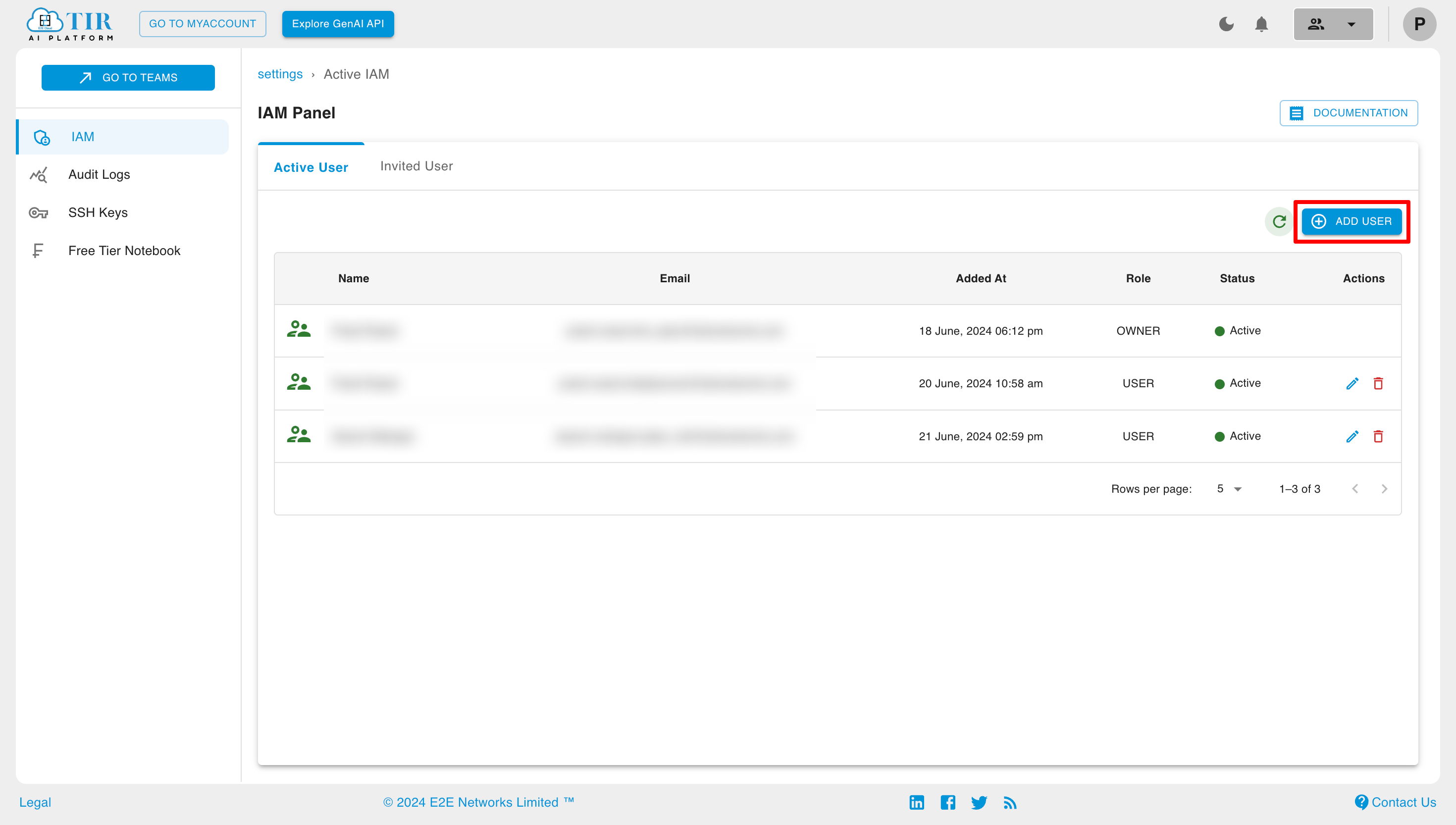Open RSS feed icon in footer

pyautogui.click(x=1010, y=802)
